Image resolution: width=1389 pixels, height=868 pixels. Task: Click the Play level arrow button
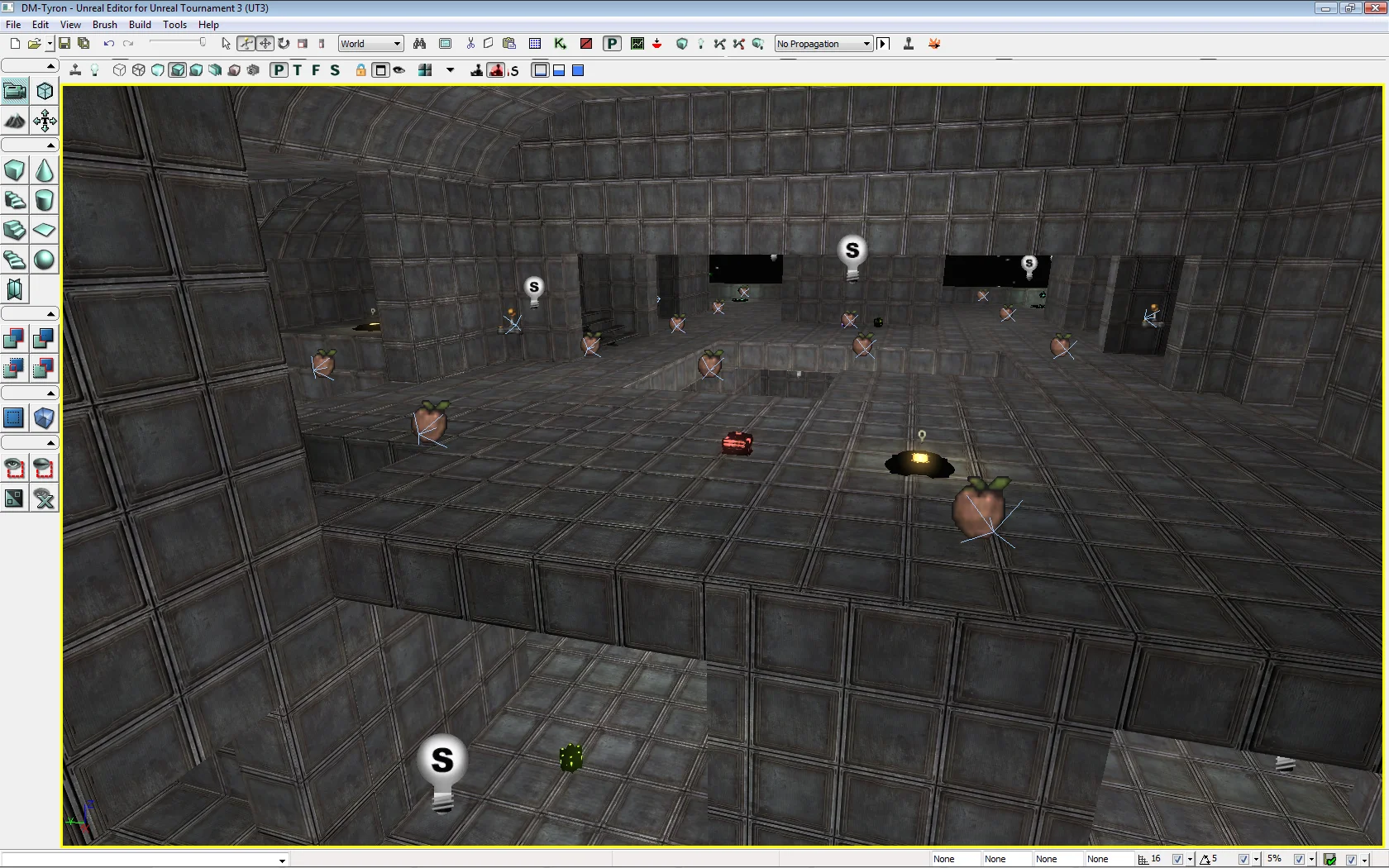[883, 44]
